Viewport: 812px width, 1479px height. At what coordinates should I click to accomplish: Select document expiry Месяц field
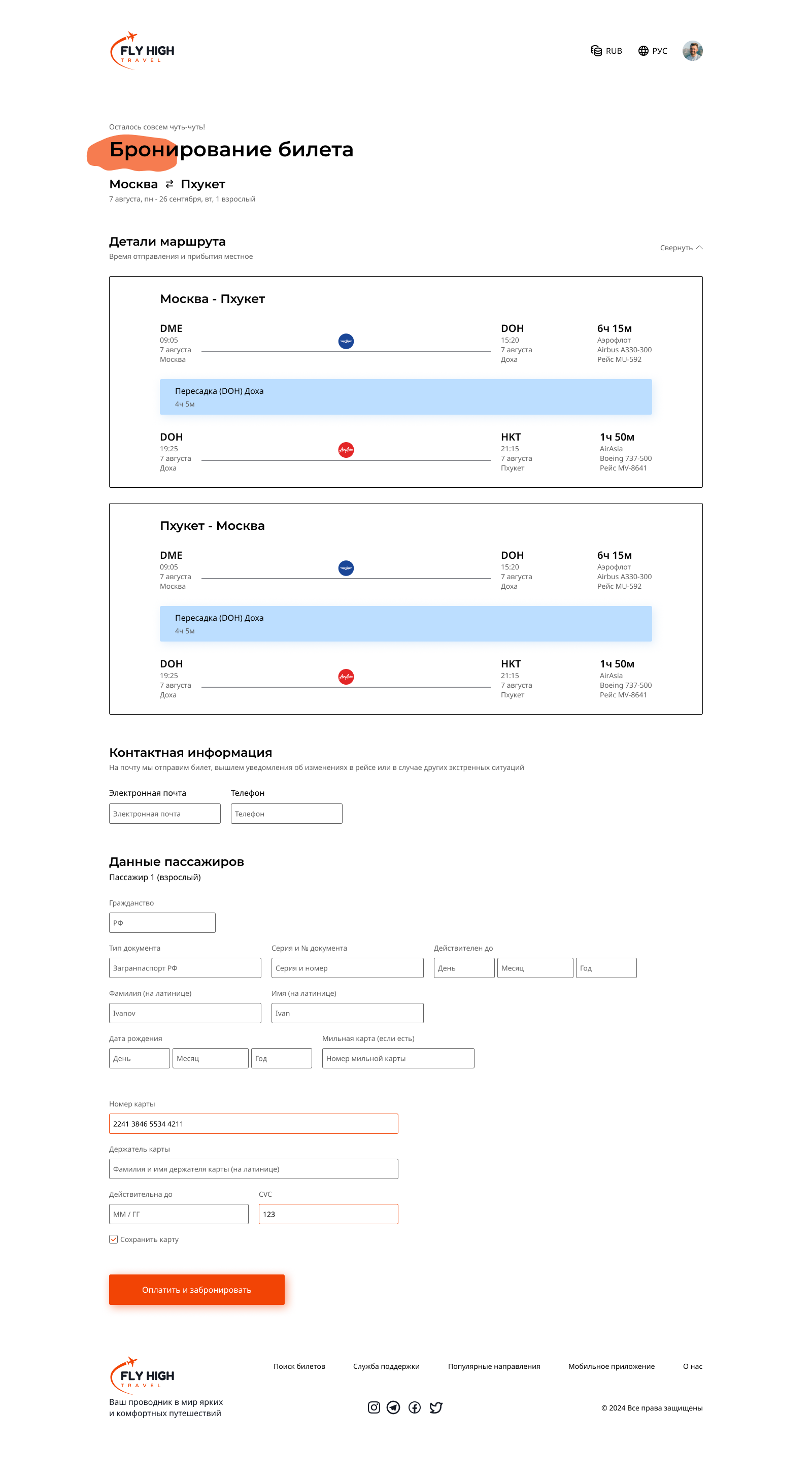pos(535,968)
